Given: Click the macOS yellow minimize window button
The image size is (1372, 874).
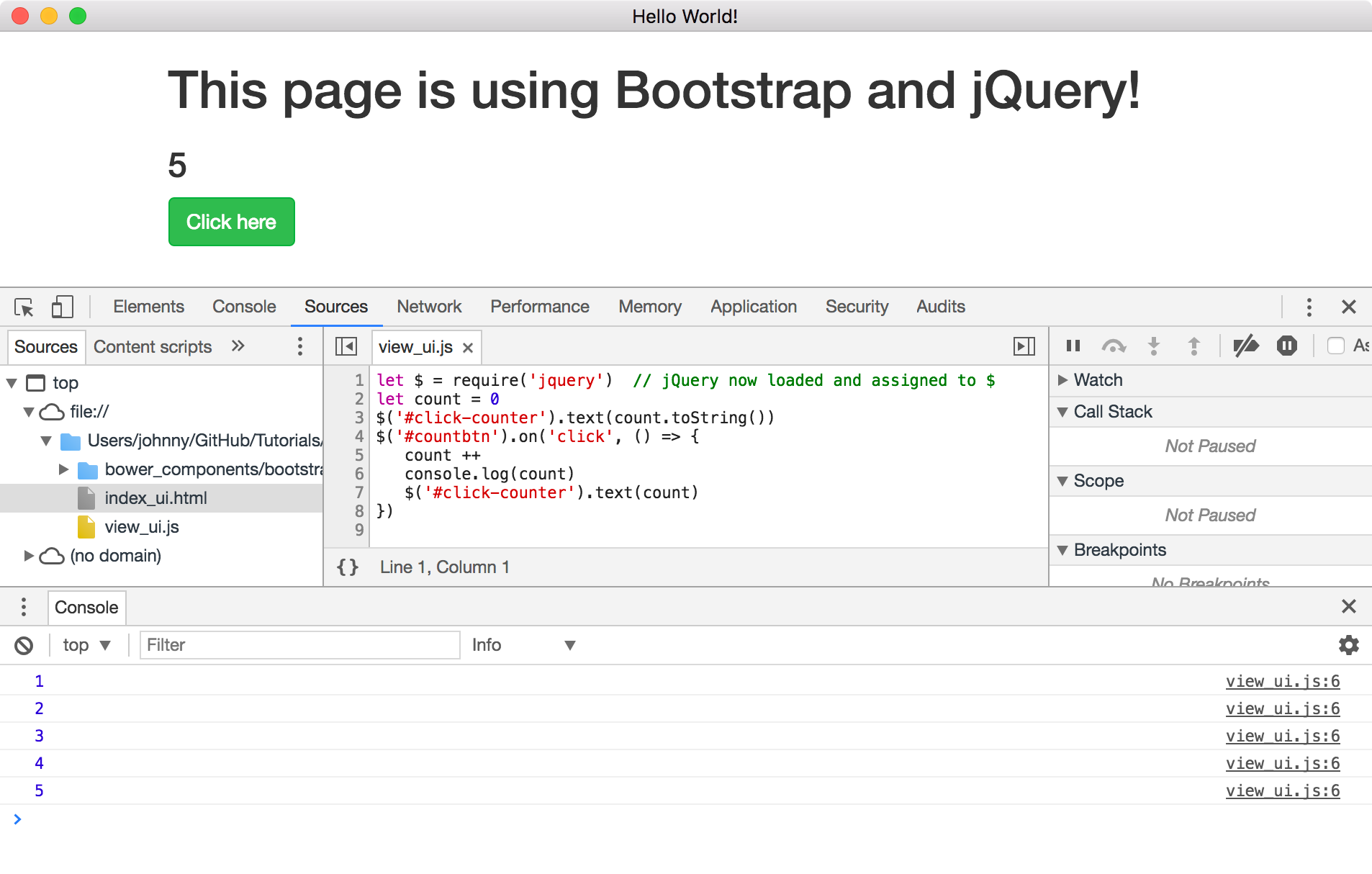Looking at the screenshot, I should (49, 16).
